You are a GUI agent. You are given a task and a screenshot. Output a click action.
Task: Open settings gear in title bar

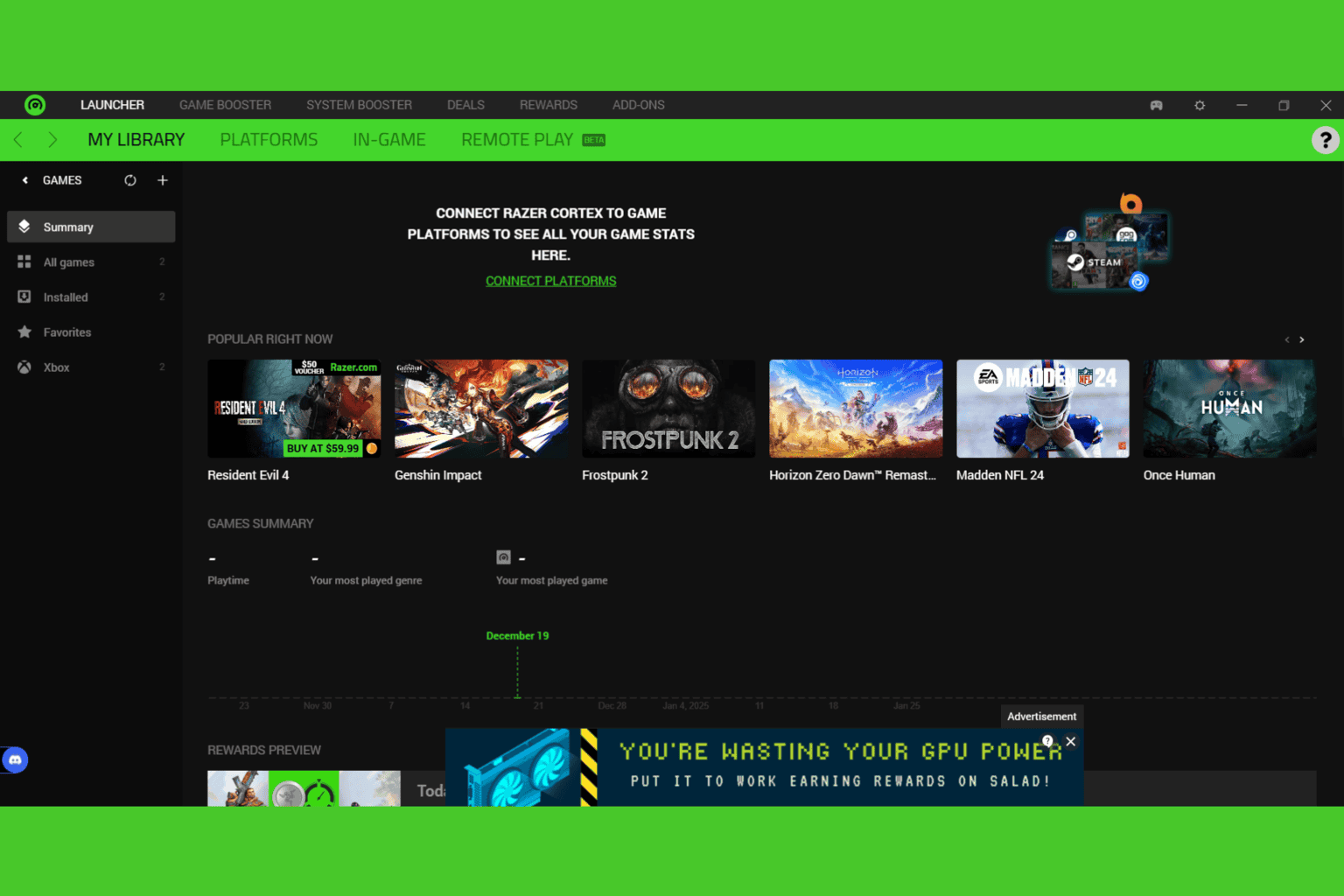pyautogui.click(x=1200, y=105)
